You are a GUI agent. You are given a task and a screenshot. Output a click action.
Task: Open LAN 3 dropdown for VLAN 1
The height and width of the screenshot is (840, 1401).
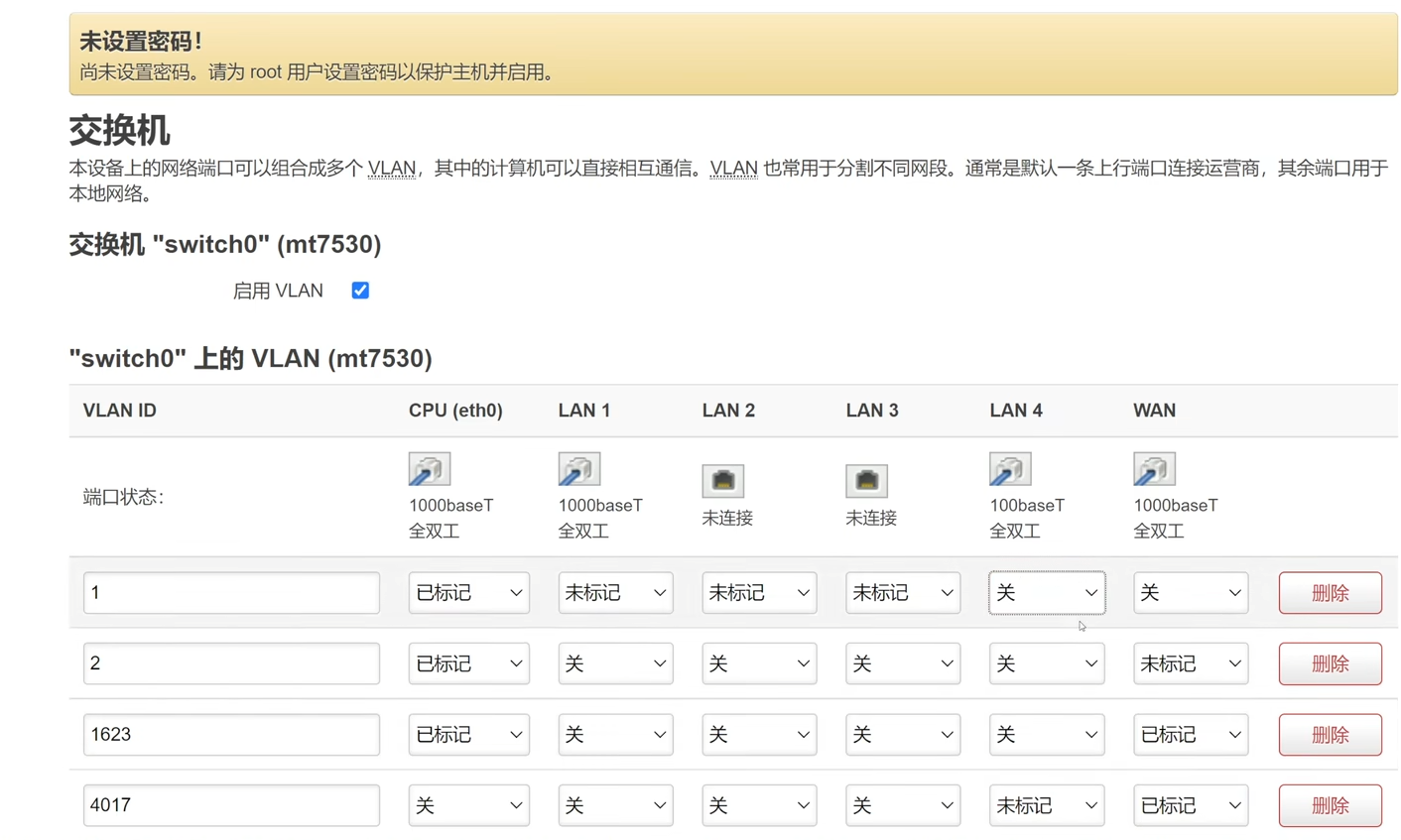pos(903,593)
